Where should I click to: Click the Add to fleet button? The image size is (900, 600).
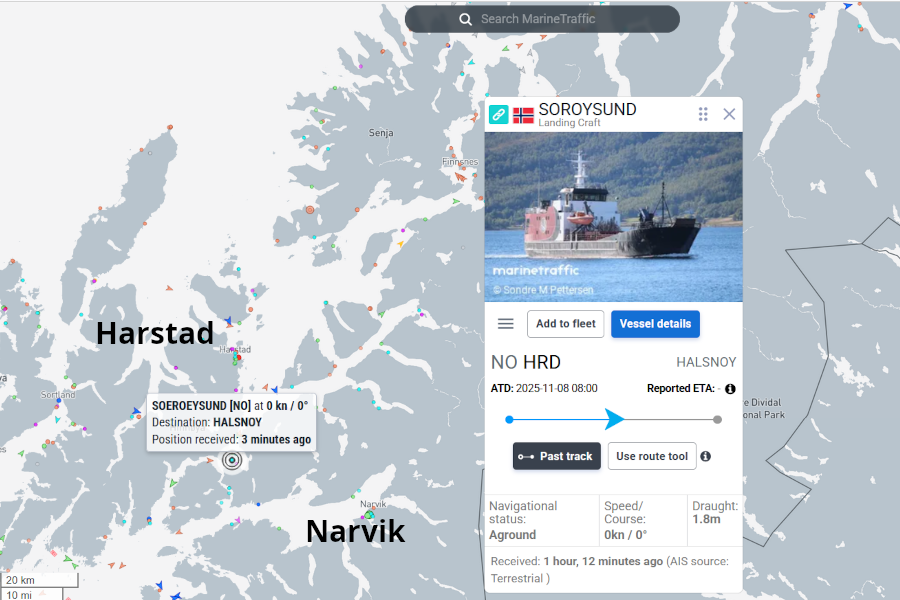[x=565, y=324]
